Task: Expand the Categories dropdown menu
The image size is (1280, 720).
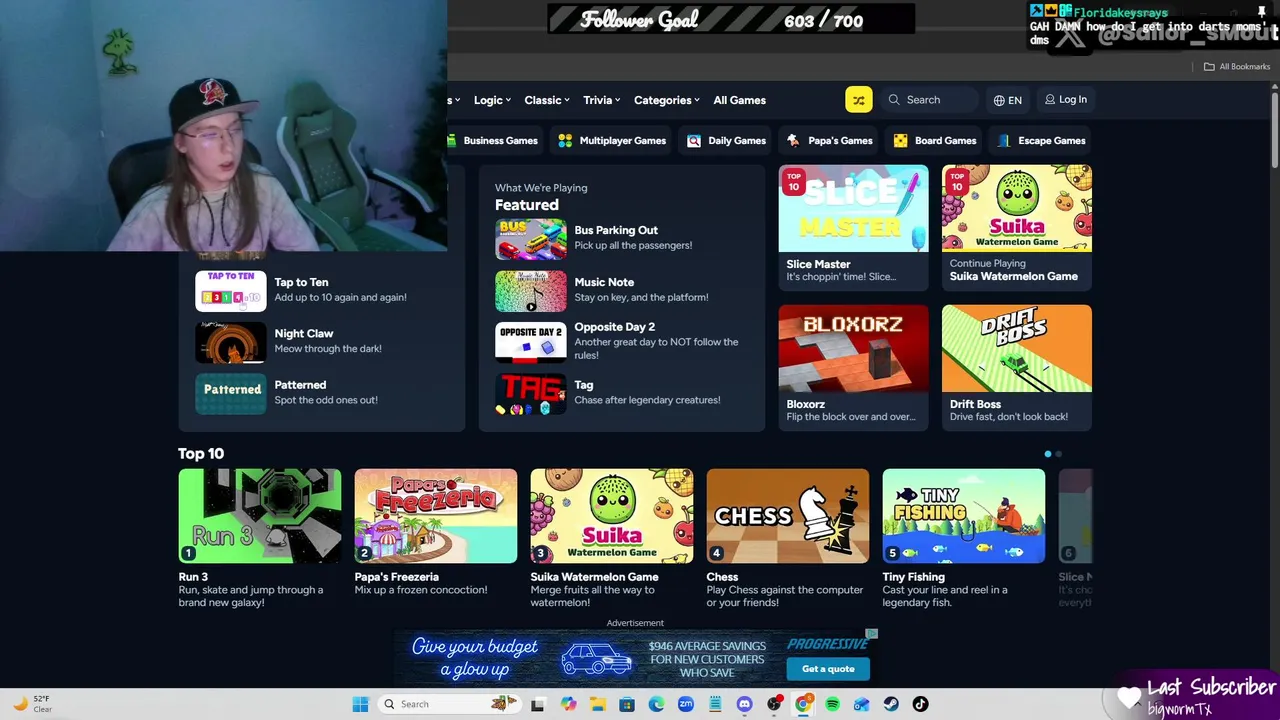Action: tap(667, 100)
